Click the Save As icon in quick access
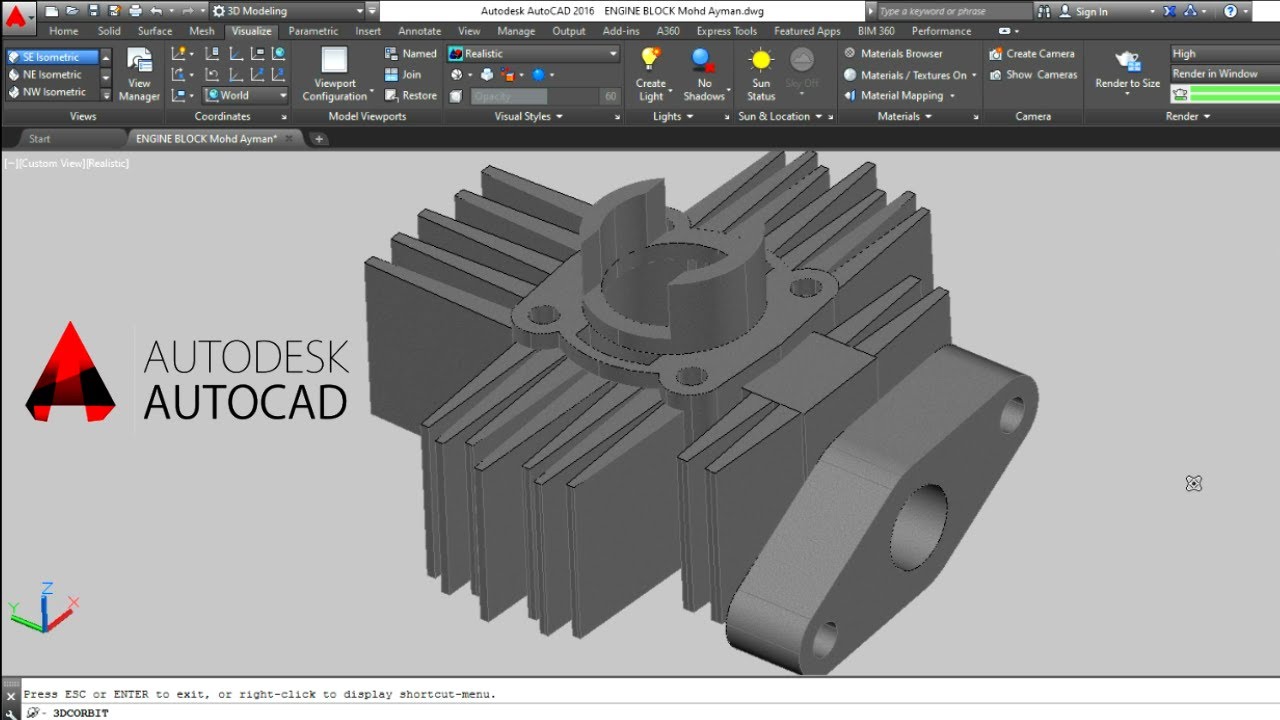1280x720 pixels. point(113,11)
